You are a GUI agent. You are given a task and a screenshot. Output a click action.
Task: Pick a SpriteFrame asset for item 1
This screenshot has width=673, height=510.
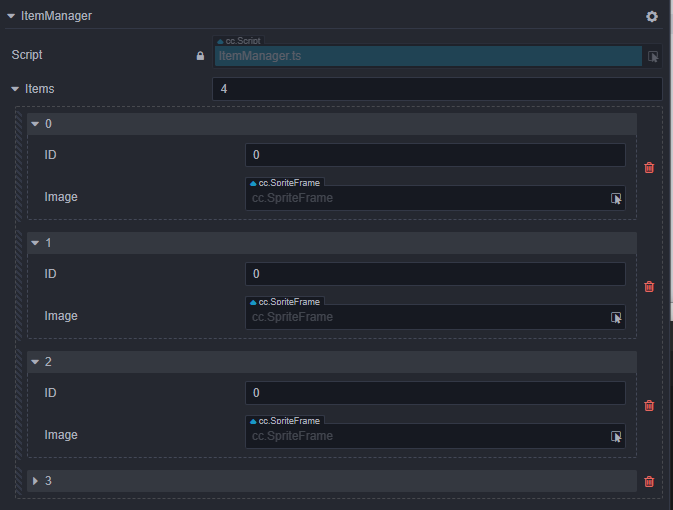tap(616, 317)
